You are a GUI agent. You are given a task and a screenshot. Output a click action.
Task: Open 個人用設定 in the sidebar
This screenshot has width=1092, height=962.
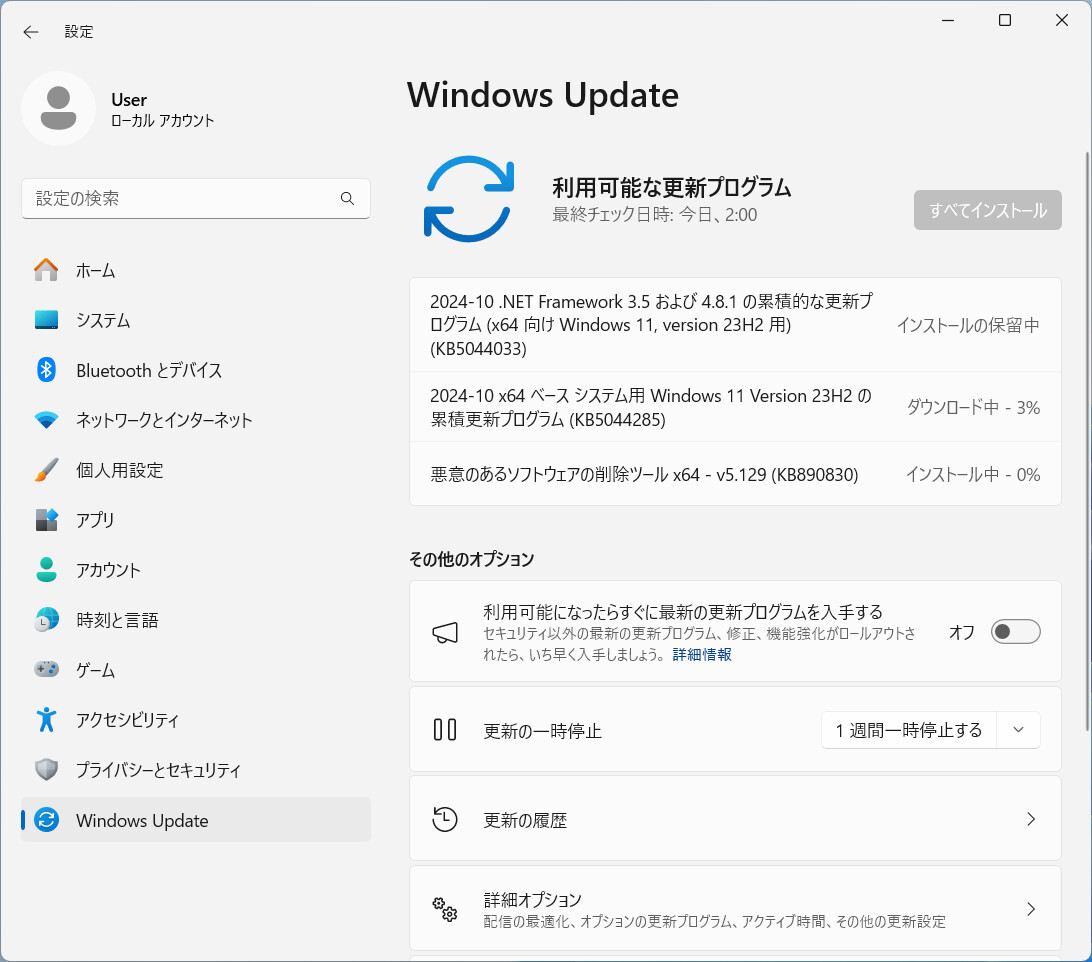[196, 470]
